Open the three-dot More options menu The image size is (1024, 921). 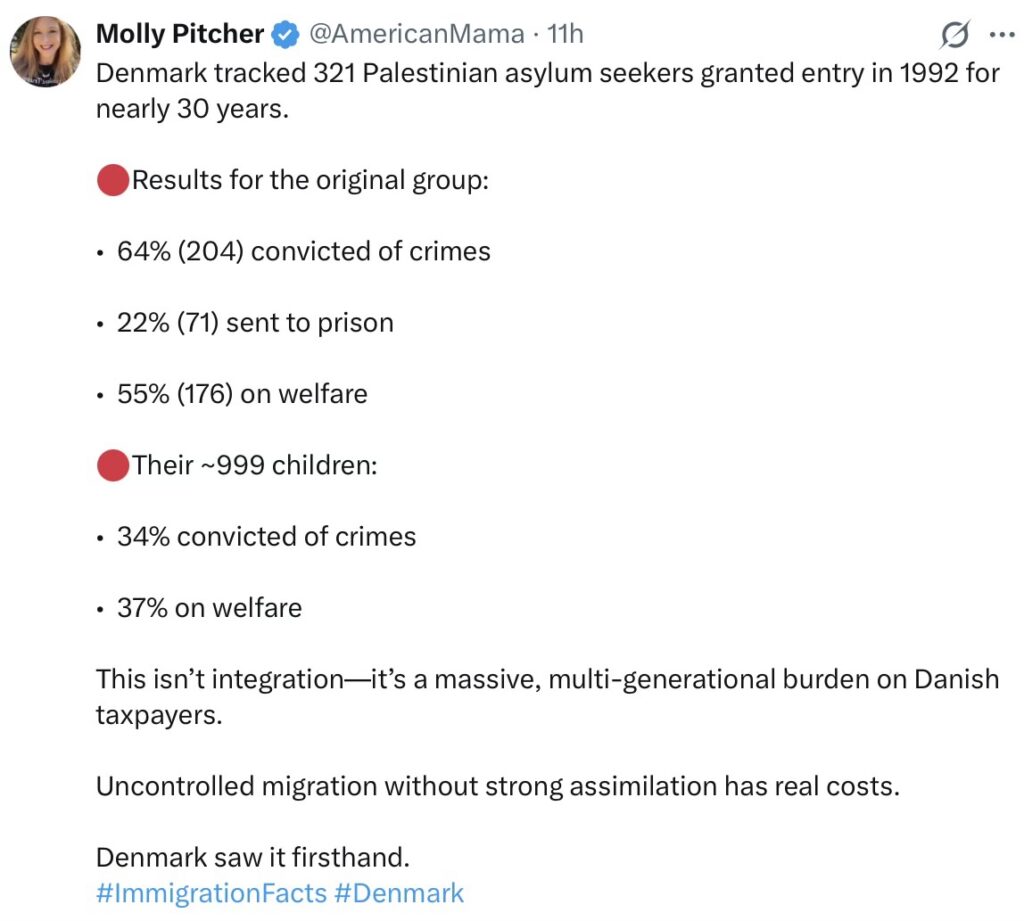[x=1001, y=35]
